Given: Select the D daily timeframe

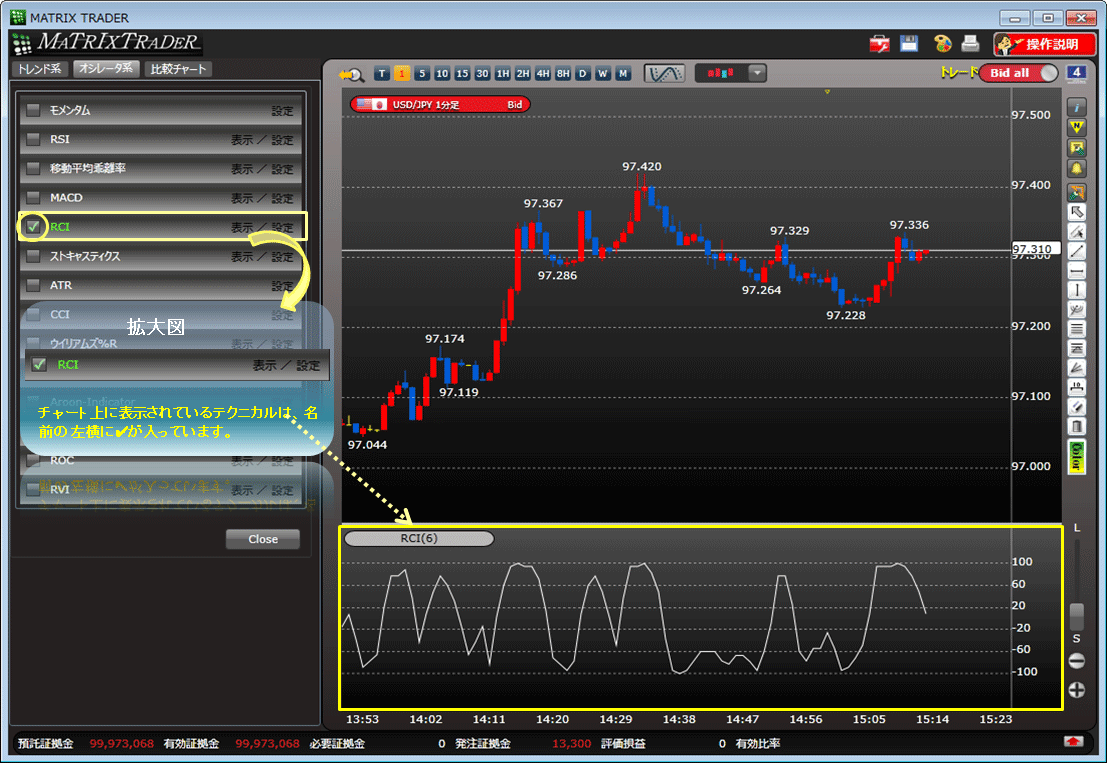Looking at the screenshot, I should coord(582,73).
